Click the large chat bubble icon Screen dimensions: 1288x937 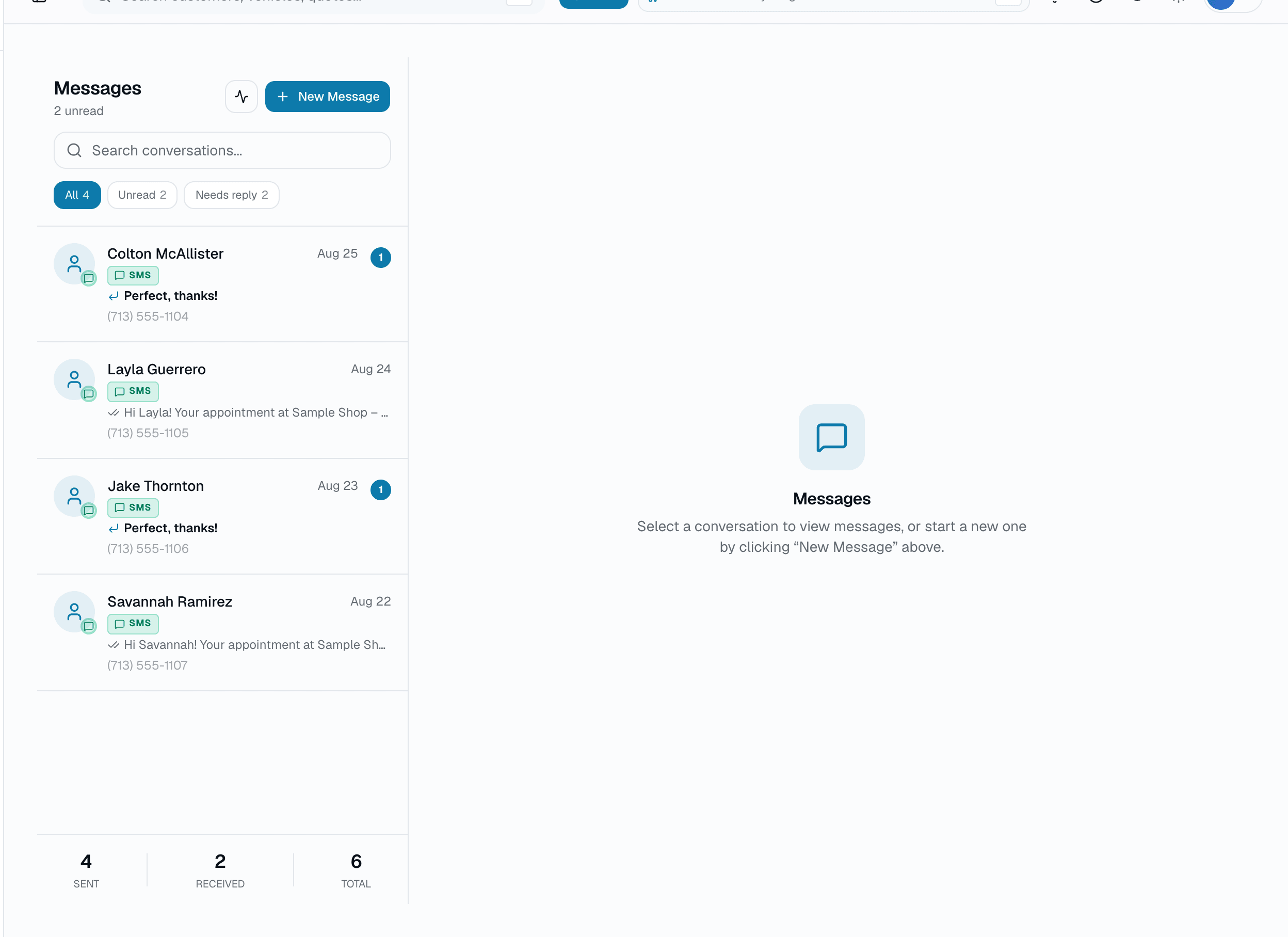click(x=831, y=437)
